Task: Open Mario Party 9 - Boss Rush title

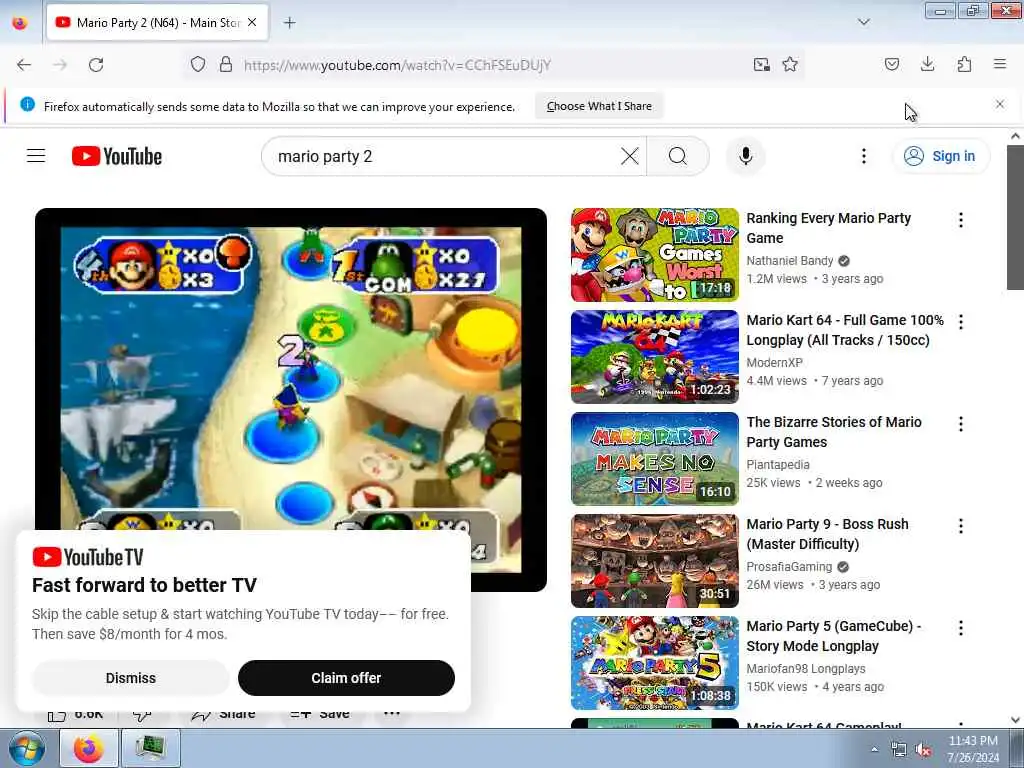Action: coord(827,534)
